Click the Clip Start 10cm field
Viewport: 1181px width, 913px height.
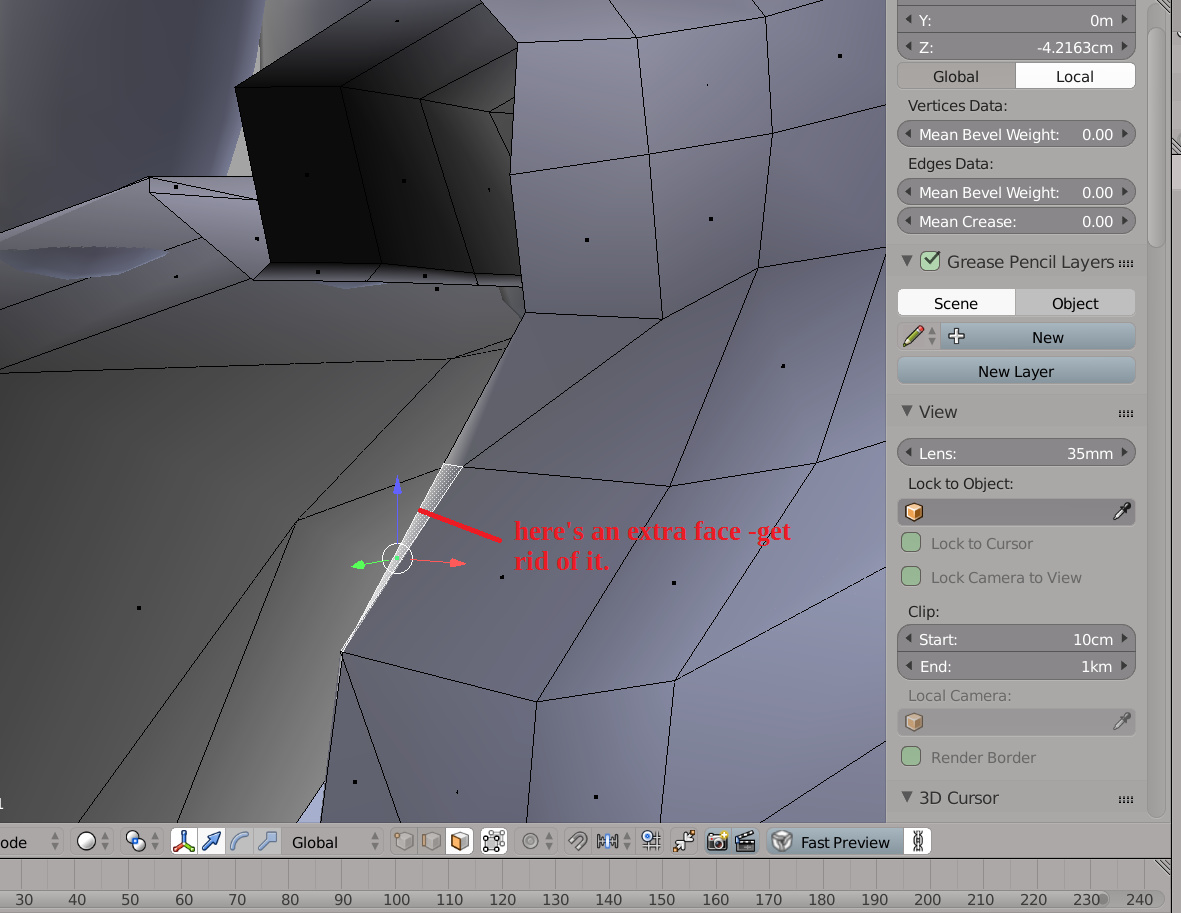[1016, 639]
